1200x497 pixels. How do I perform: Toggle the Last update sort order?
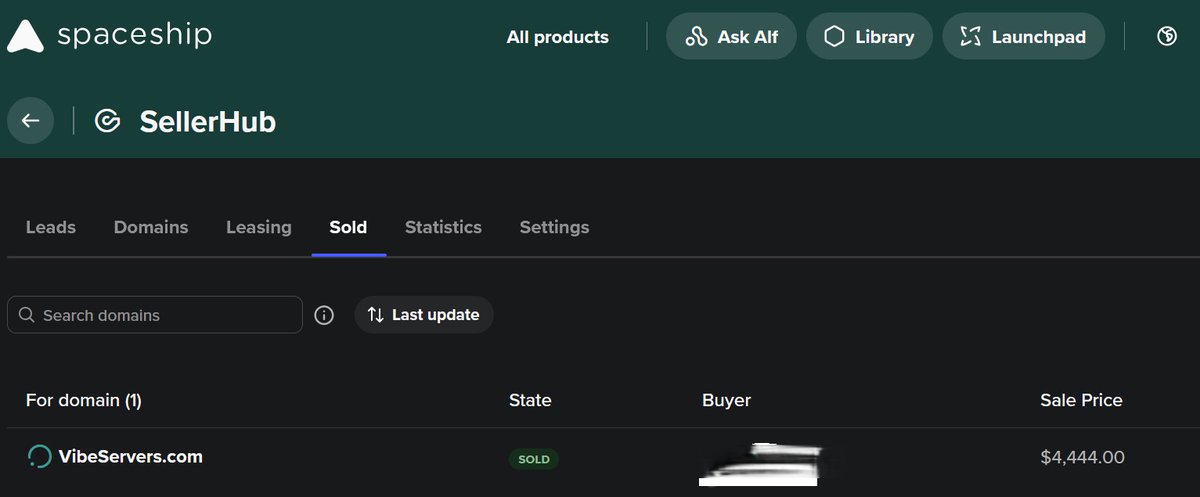[x=424, y=315]
